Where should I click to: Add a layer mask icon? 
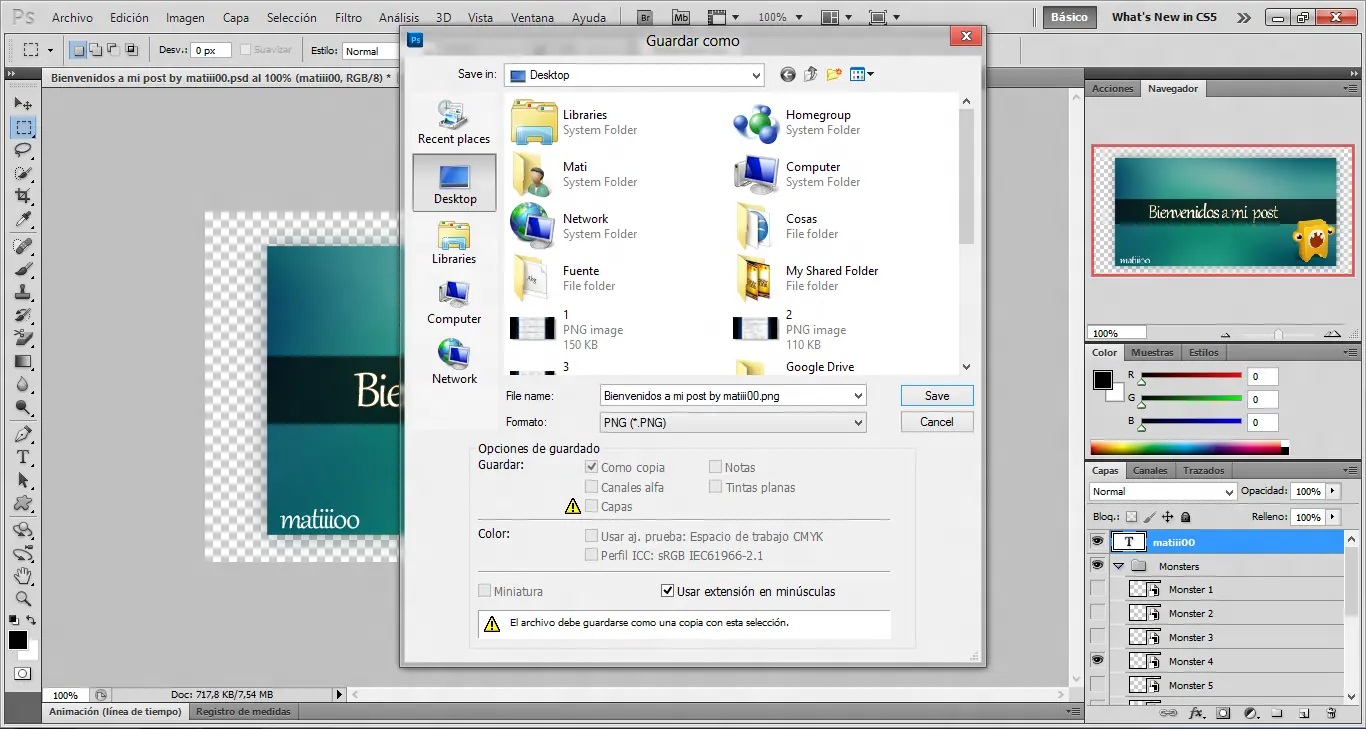(1223, 713)
